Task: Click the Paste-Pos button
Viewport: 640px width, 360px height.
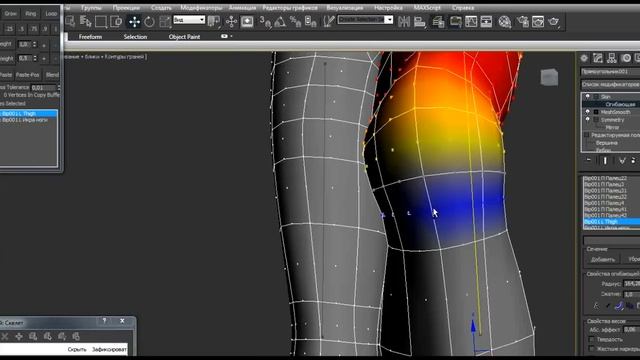Action: tap(27, 75)
